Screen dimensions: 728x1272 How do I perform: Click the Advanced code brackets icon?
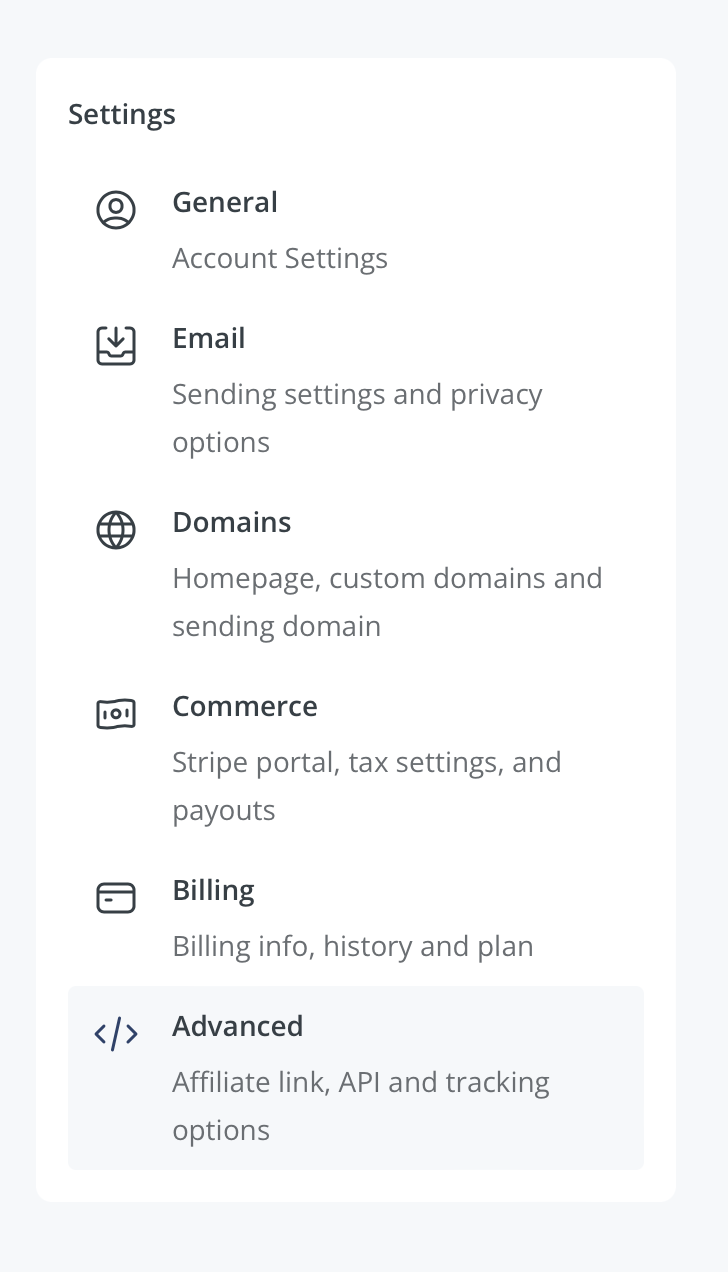[x=116, y=1034]
